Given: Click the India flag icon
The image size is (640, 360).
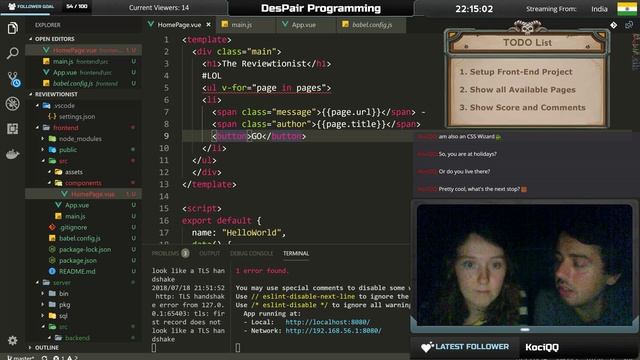Looking at the screenshot, I should (627, 9).
